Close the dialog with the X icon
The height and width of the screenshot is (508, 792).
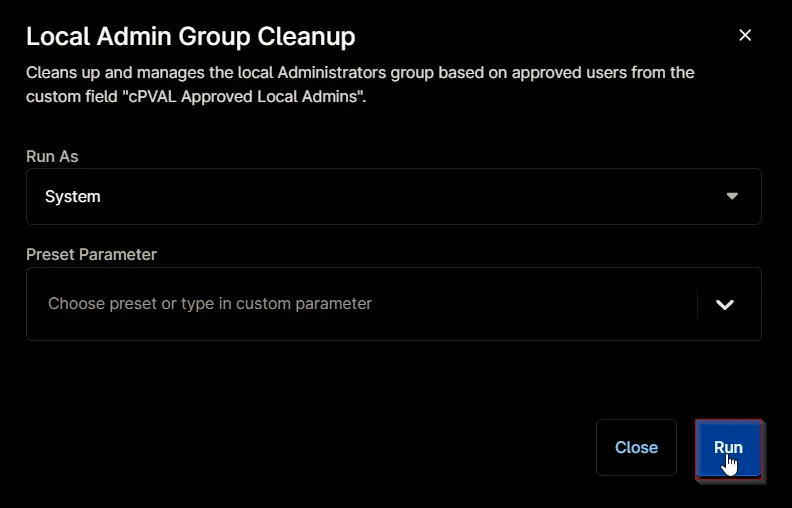745,35
